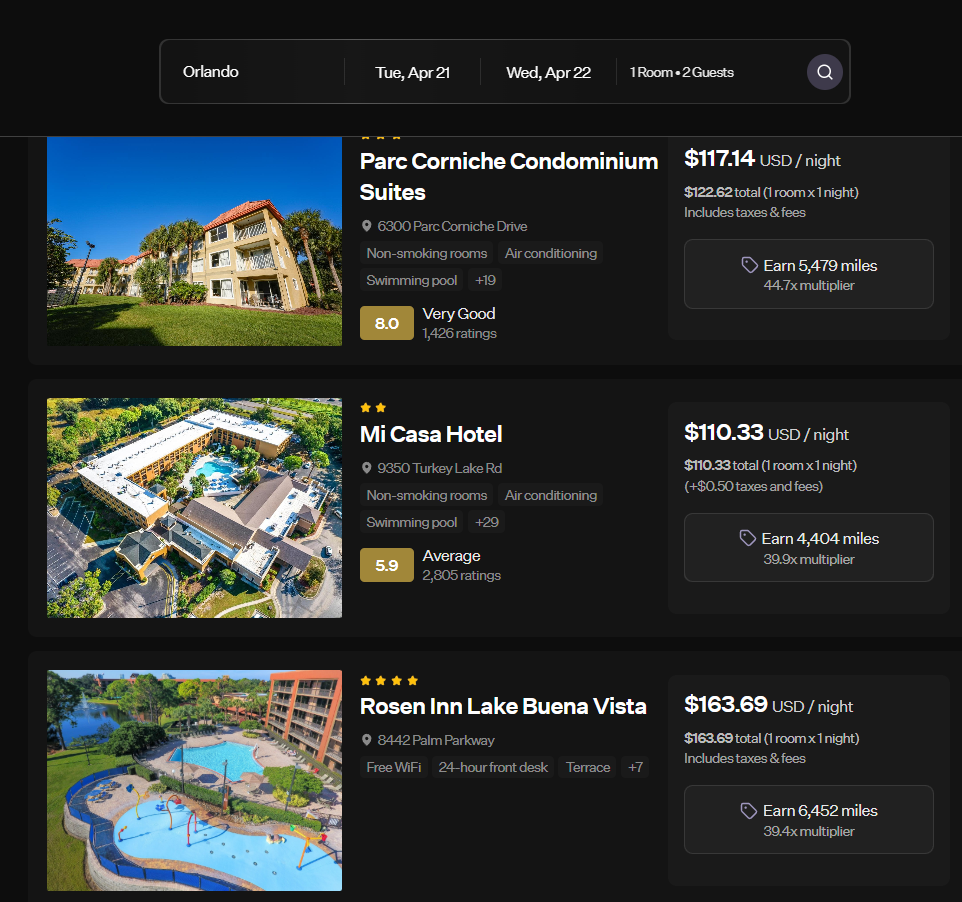Click the location pin beside 9350 Turkey Lake Rd
This screenshot has width=962, height=902.
coord(366,468)
